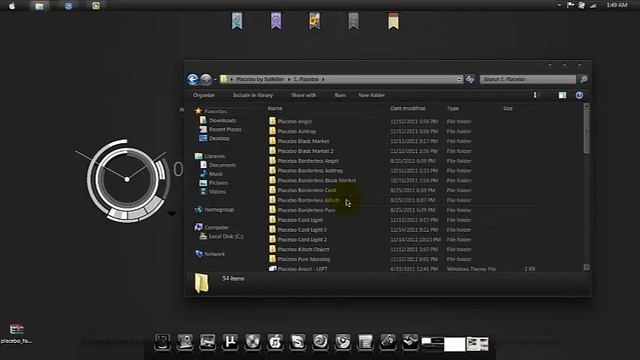Click the New folder button

371,95
